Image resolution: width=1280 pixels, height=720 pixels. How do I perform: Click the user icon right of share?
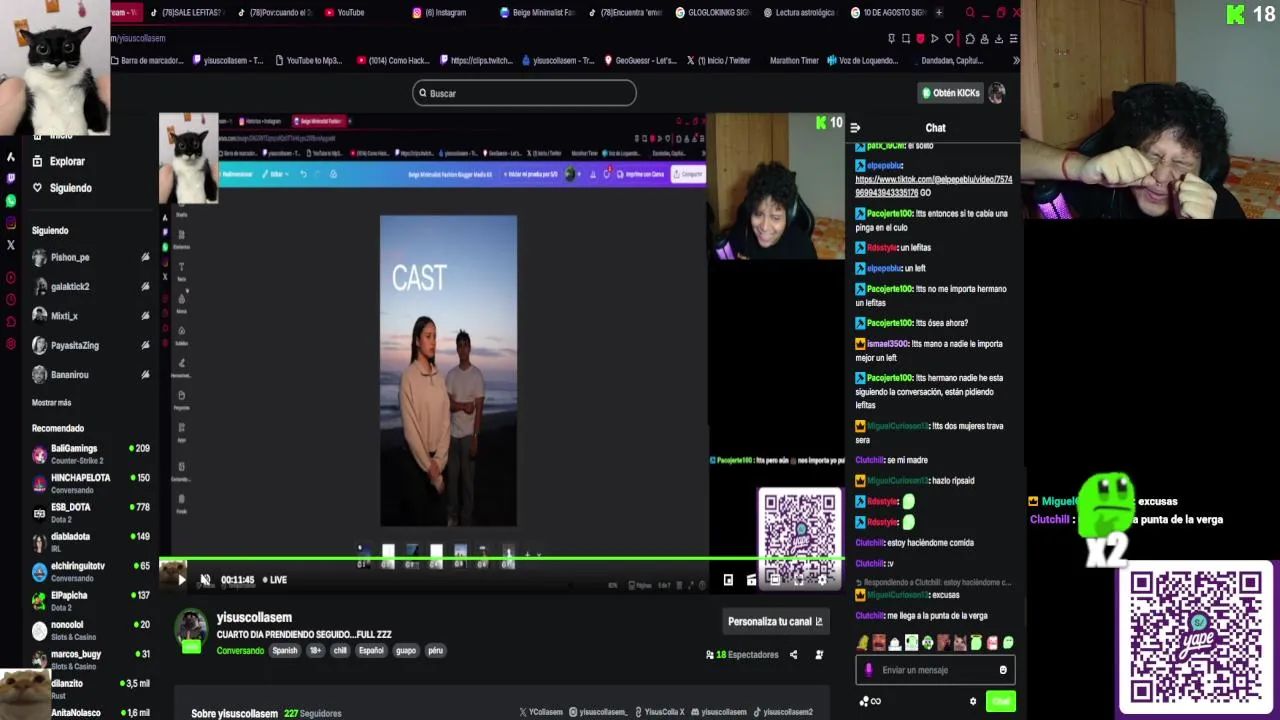pos(819,655)
